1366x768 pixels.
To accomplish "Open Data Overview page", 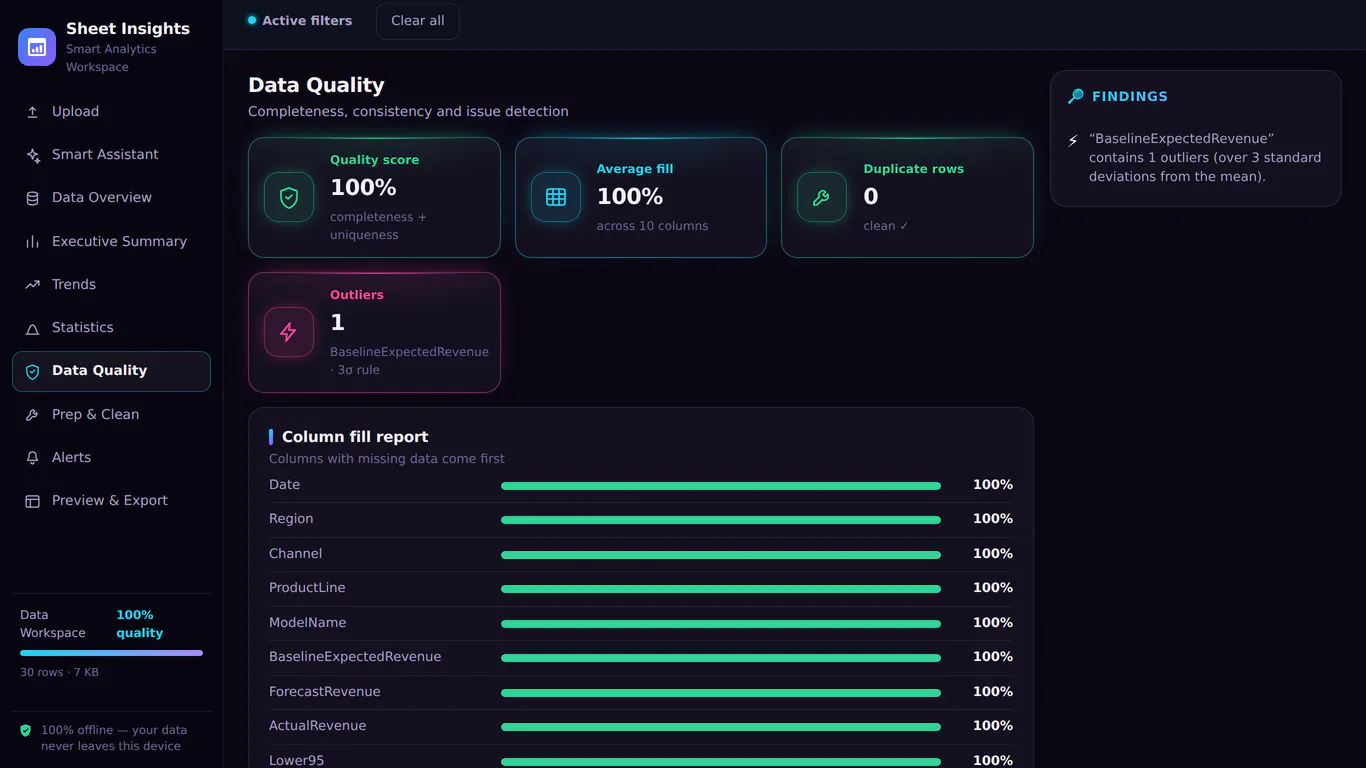I will [x=111, y=198].
